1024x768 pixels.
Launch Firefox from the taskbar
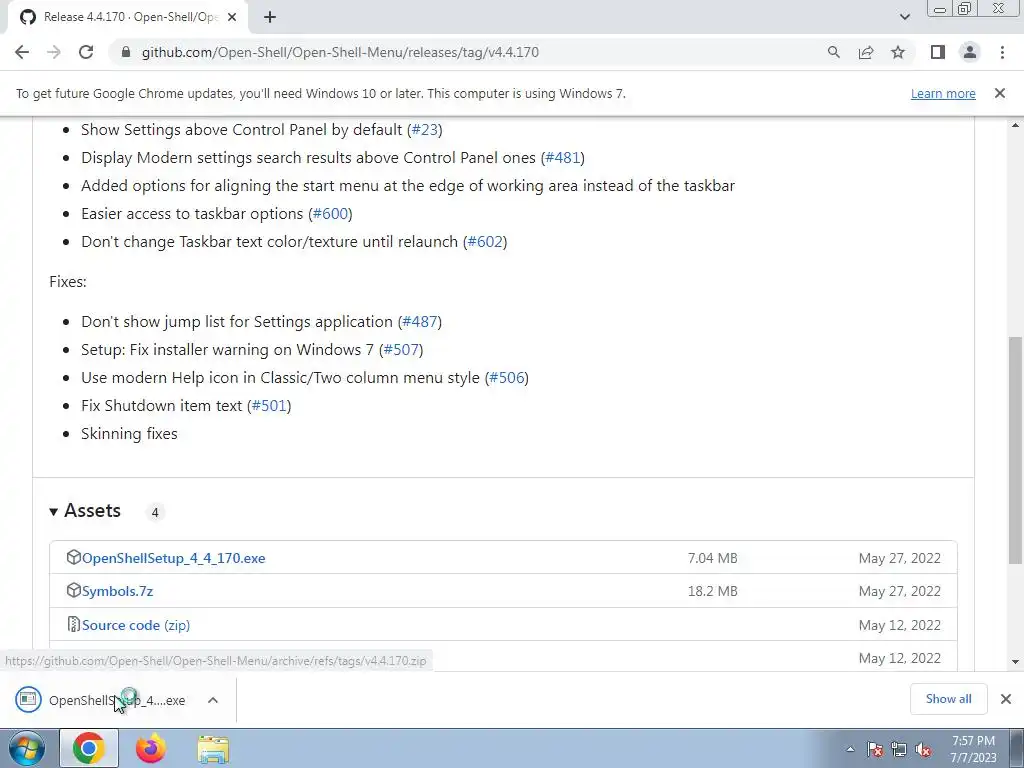(x=151, y=749)
